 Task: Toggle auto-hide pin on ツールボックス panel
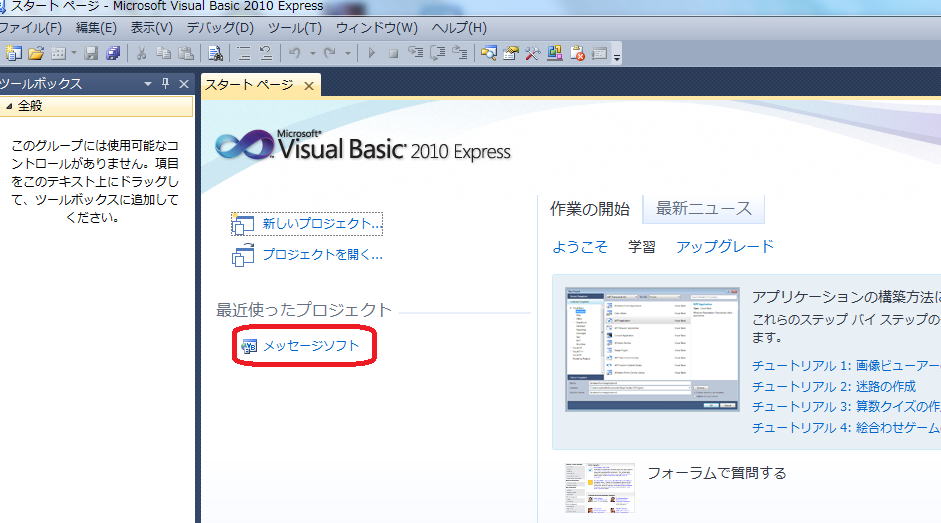(x=166, y=83)
